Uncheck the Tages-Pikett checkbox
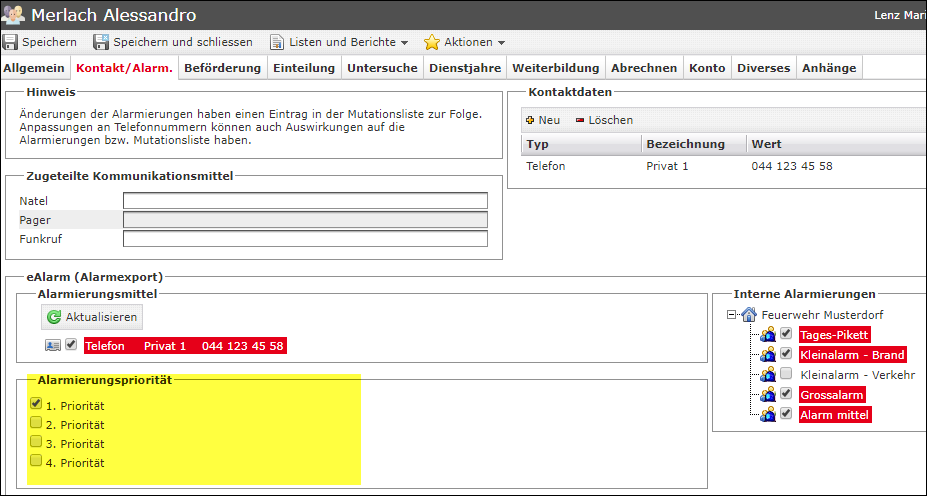 [786, 333]
